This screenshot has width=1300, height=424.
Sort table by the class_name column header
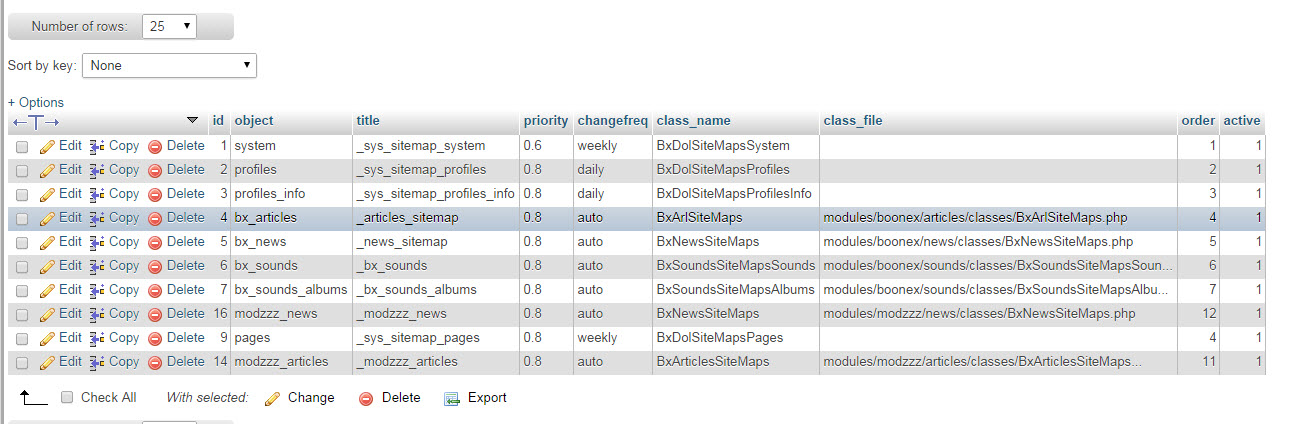pyautogui.click(x=693, y=121)
